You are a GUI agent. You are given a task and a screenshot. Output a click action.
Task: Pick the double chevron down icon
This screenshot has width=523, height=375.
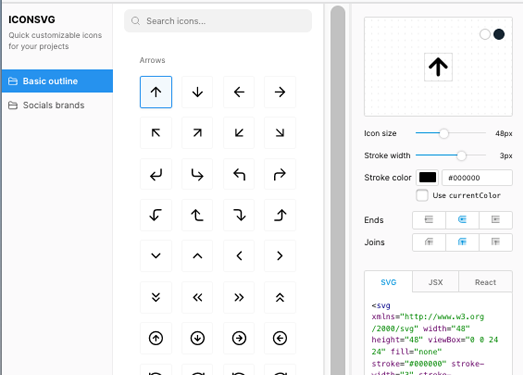(x=156, y=297)
